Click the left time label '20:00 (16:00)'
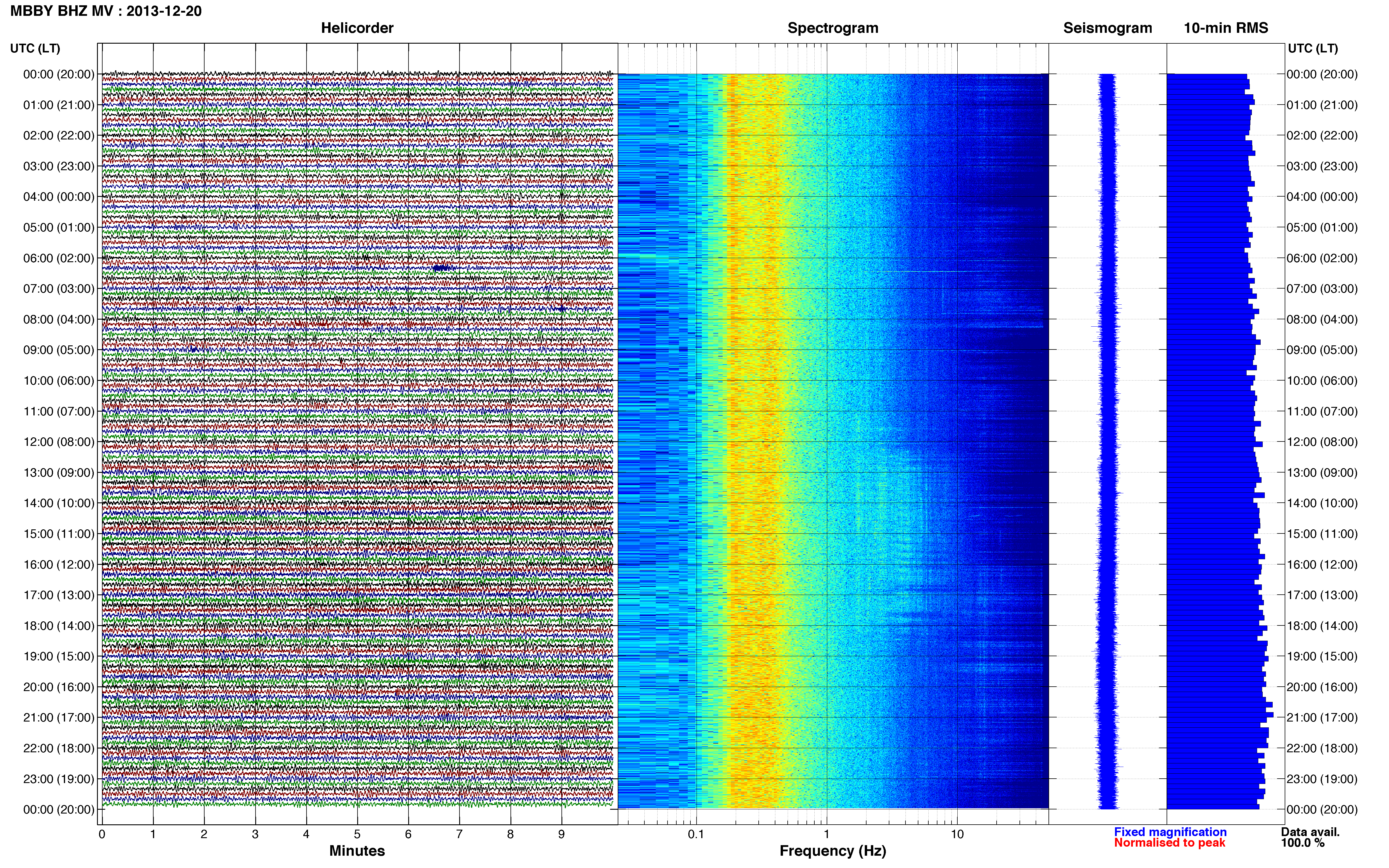Viewport: 1389px width, 868px height. [59, 687]
